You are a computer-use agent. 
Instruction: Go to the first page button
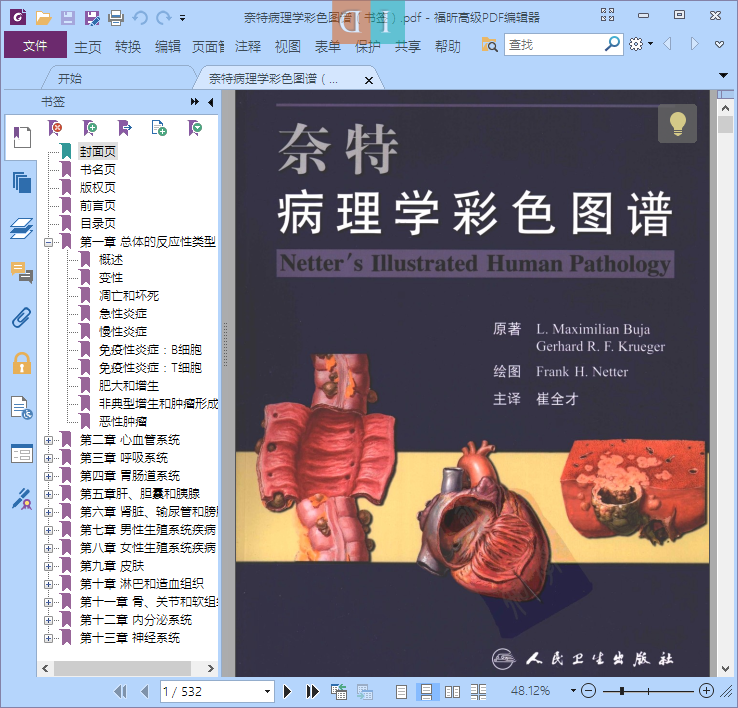(x=120, y=691)
